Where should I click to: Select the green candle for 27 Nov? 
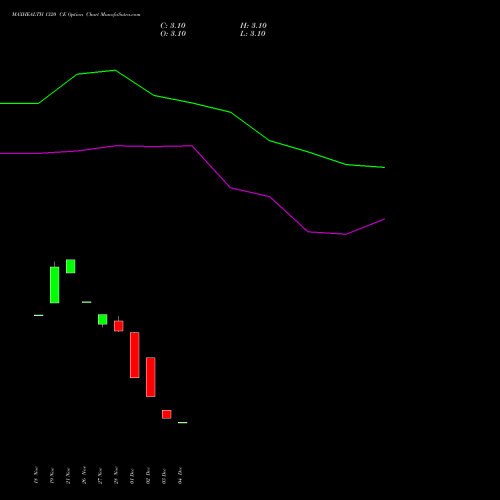pos(103,319)
